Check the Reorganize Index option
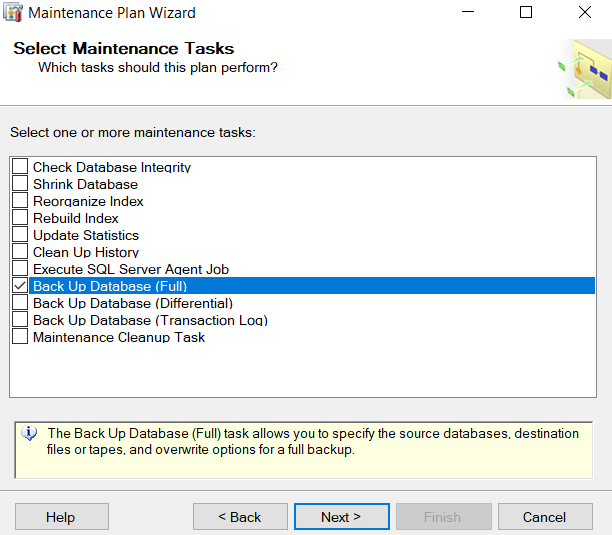This screenshot has width=612, height=535. tap(20, 201)
